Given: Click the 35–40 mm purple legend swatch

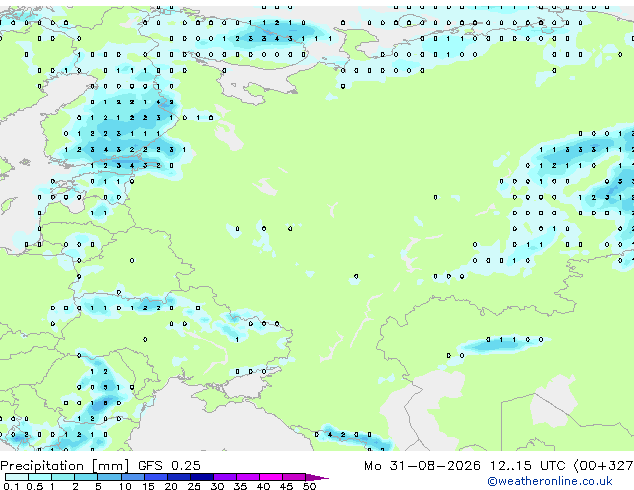Looking at the screenshot, I should 248,477.
